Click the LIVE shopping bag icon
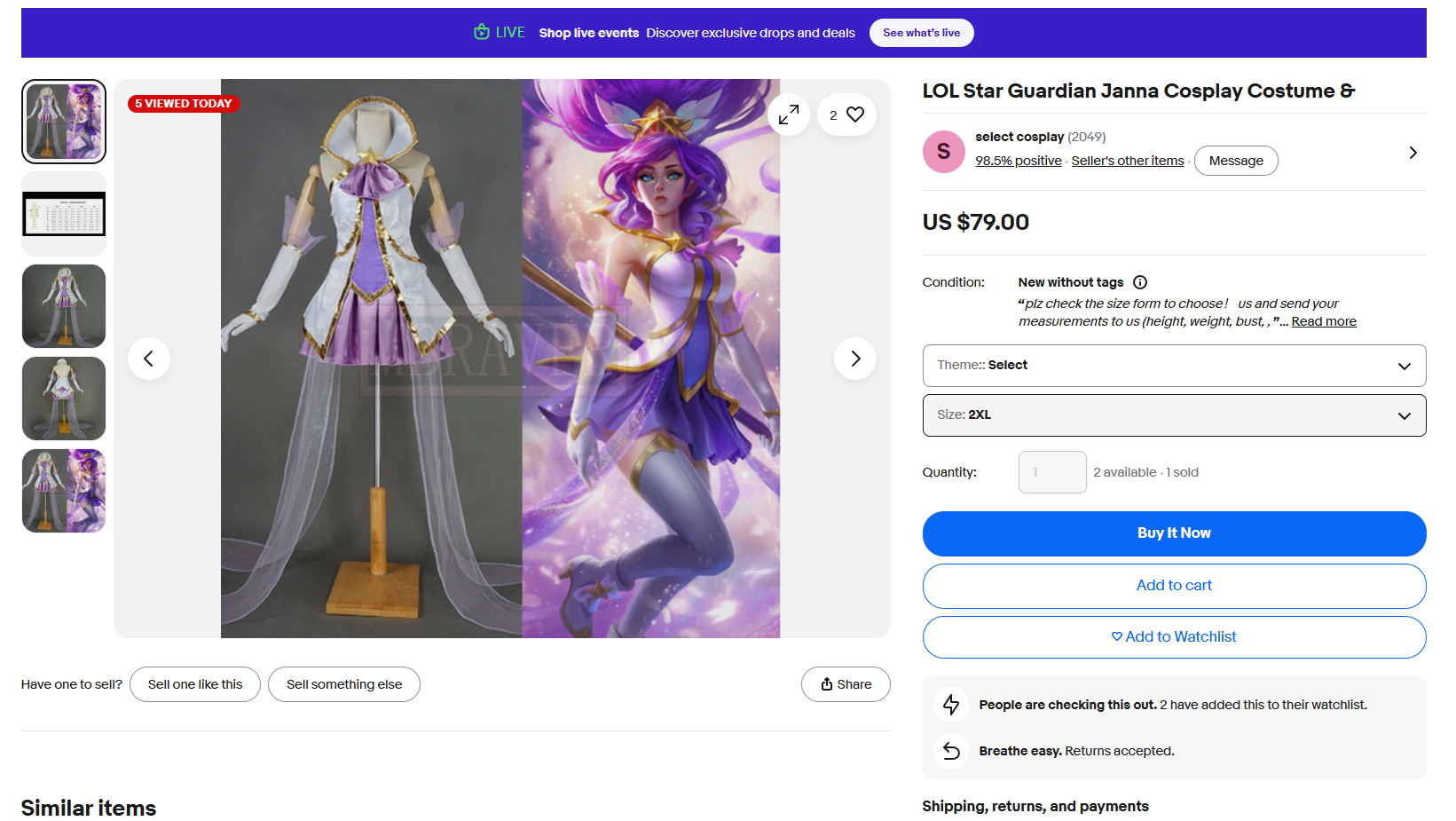 (482, 32)
